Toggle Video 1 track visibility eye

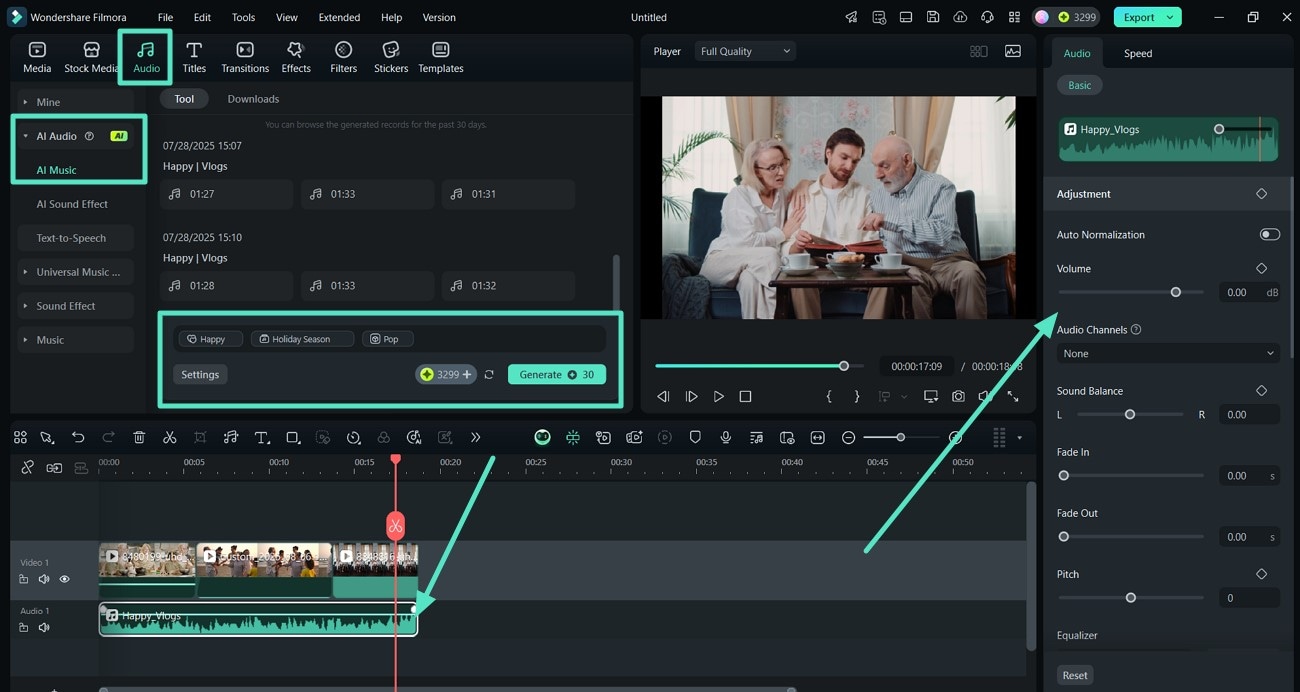pyautogui.click(x=65, y=579)
